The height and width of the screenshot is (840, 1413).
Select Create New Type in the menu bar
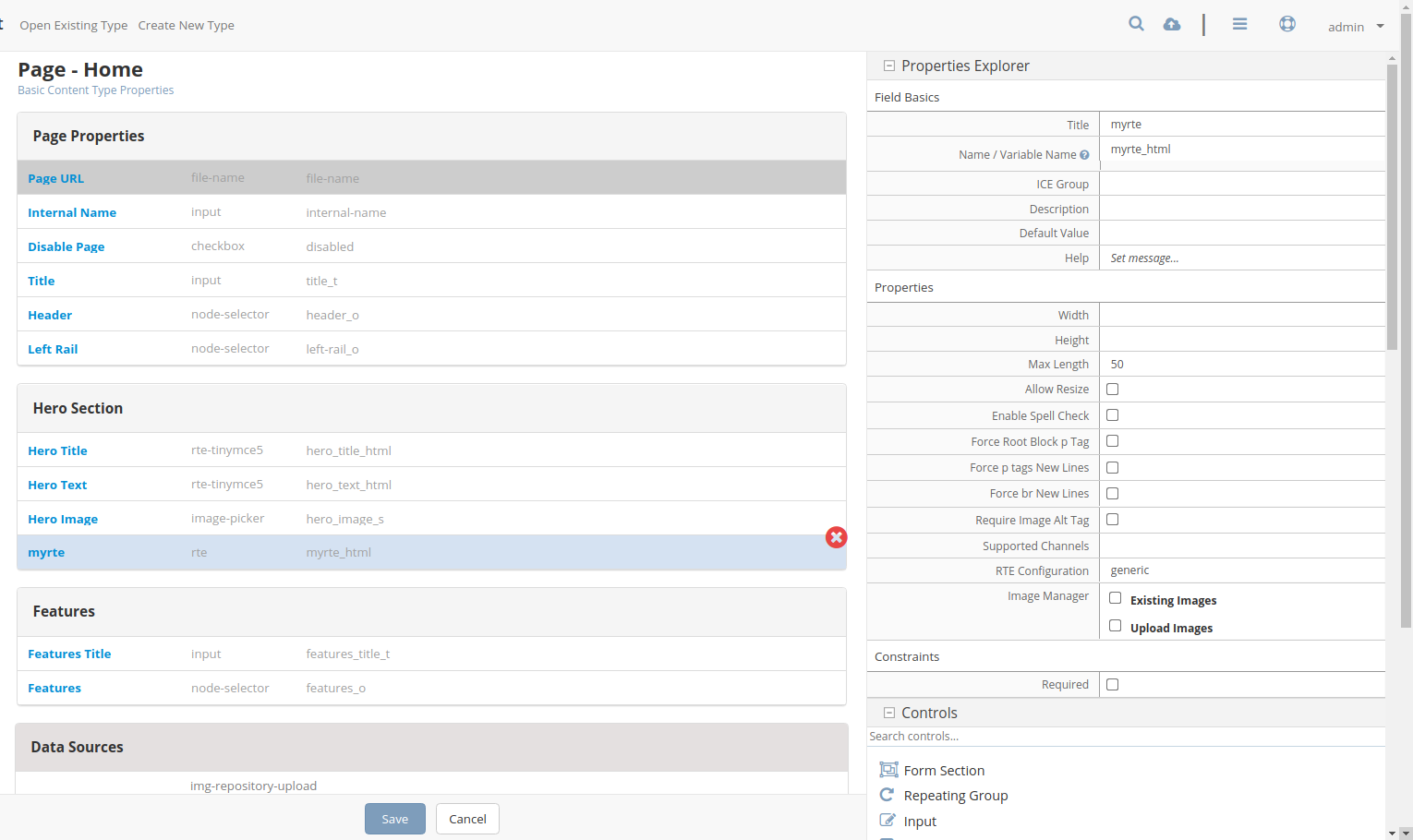click(x=186, y=25)
